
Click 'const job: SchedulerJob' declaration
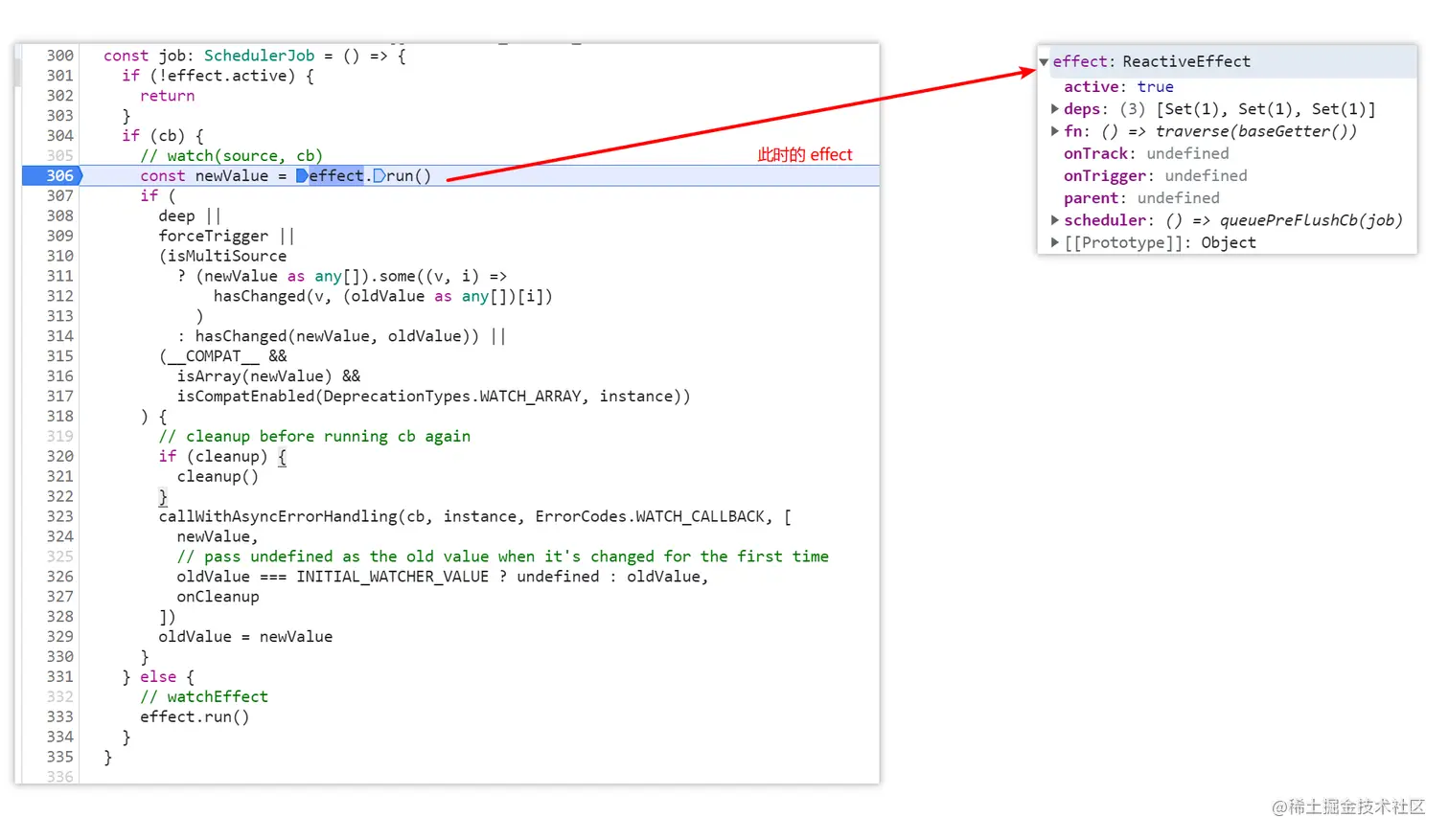pyautogui.click(x=209, y=56)
